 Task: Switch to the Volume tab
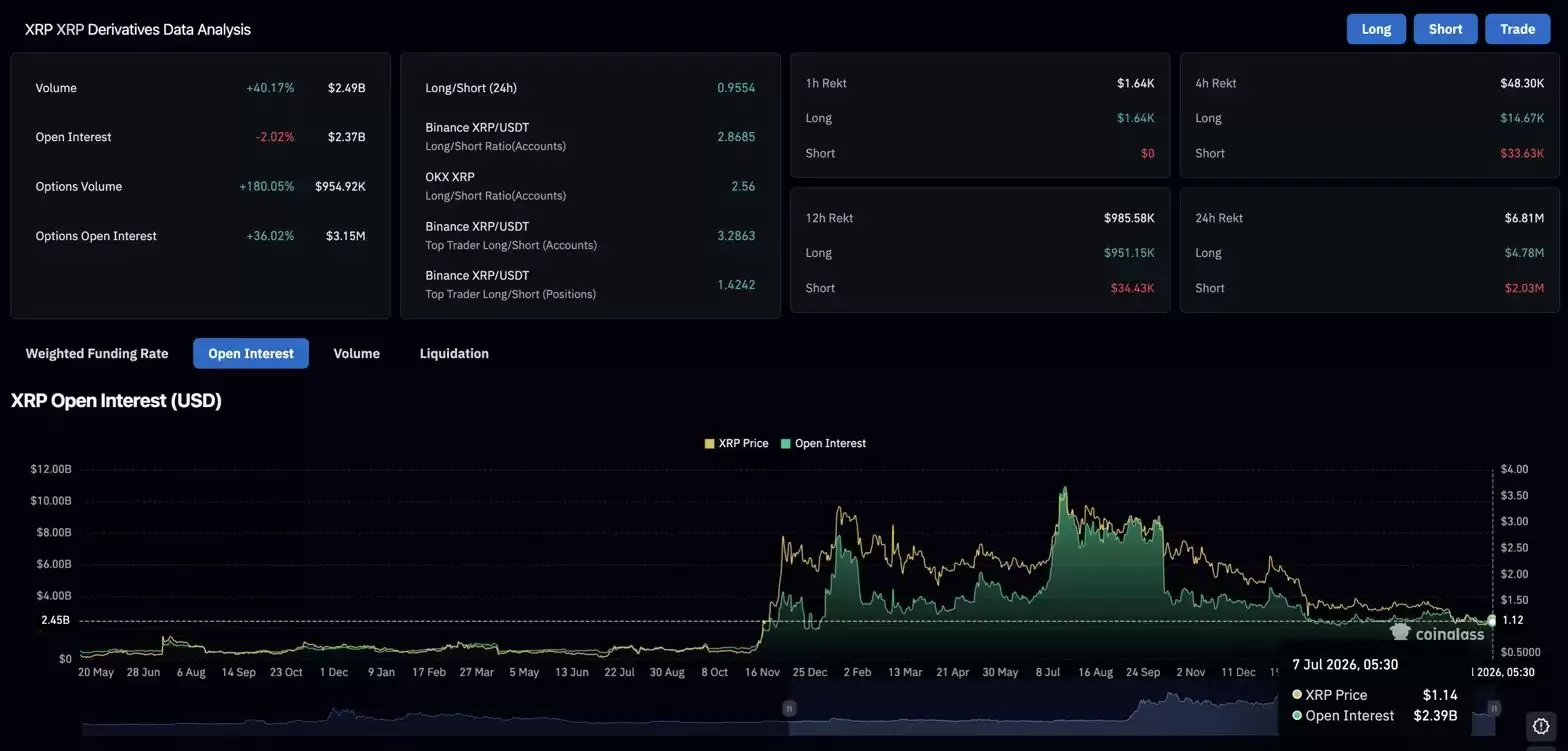click(356, 353)
